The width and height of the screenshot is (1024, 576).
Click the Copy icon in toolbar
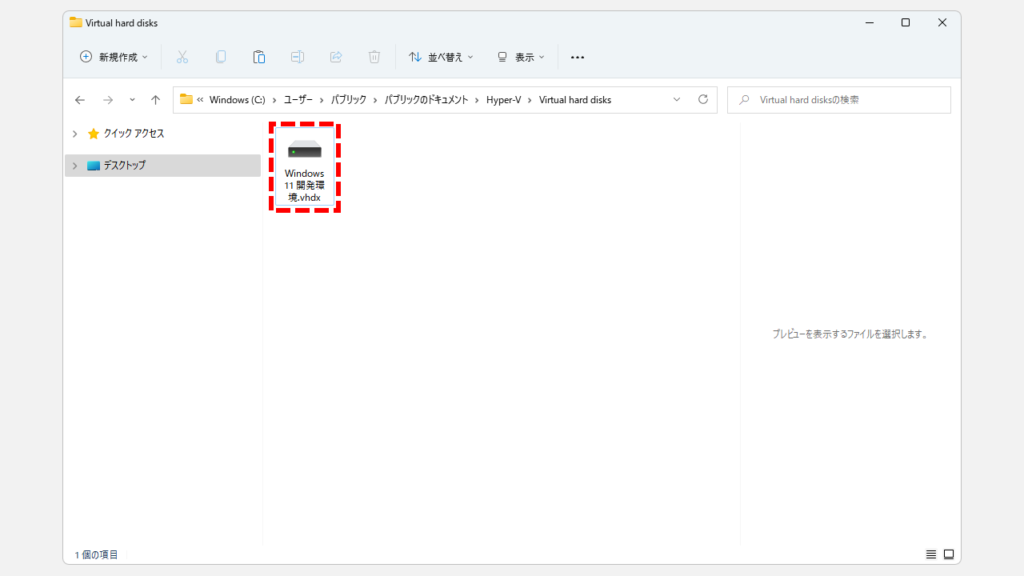221,57
